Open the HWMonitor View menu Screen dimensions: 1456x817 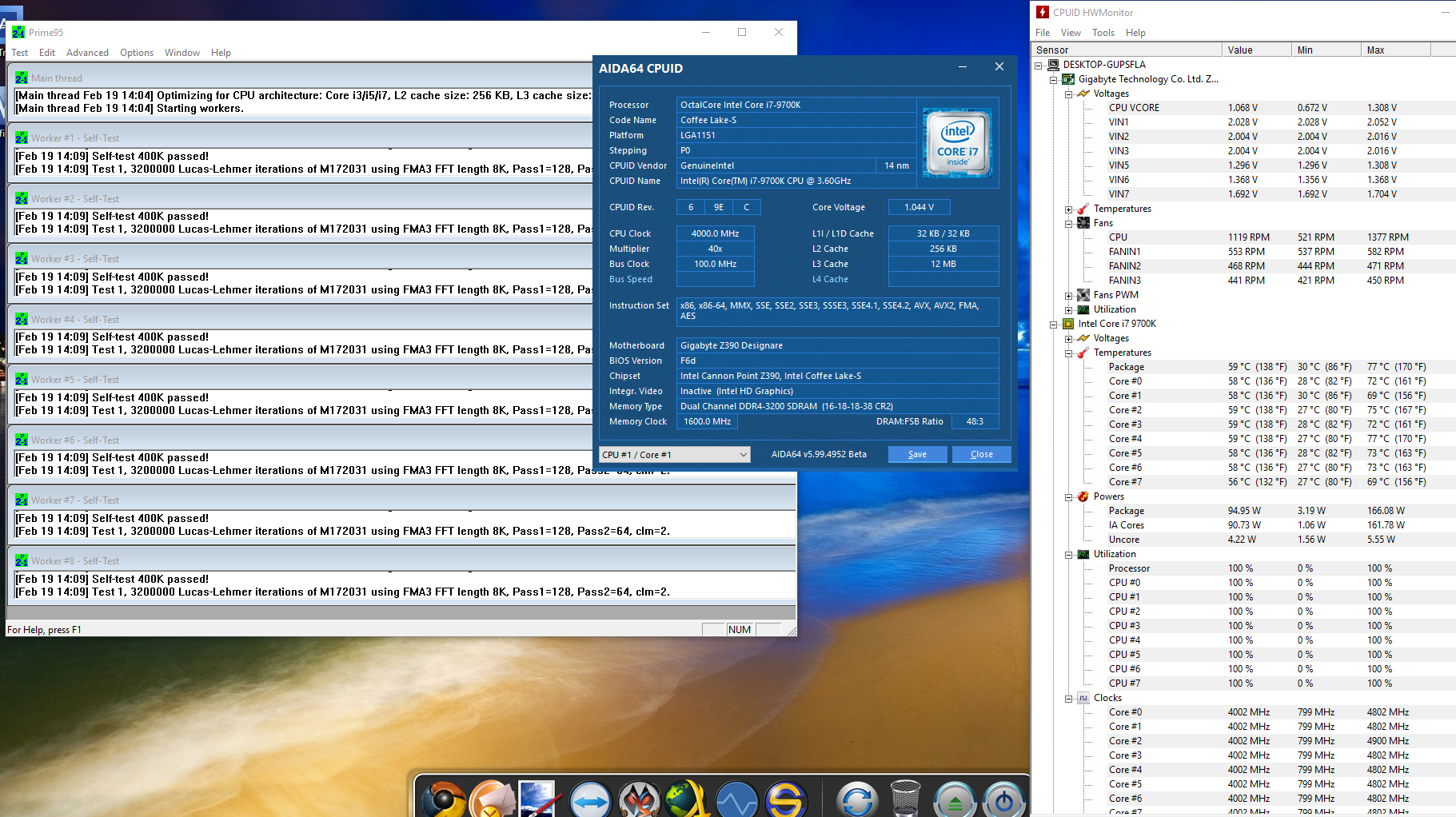tap(1071, 33)
